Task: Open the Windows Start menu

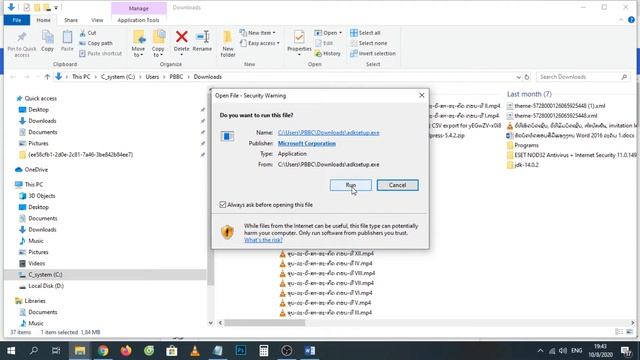Action: coord(11,351)
